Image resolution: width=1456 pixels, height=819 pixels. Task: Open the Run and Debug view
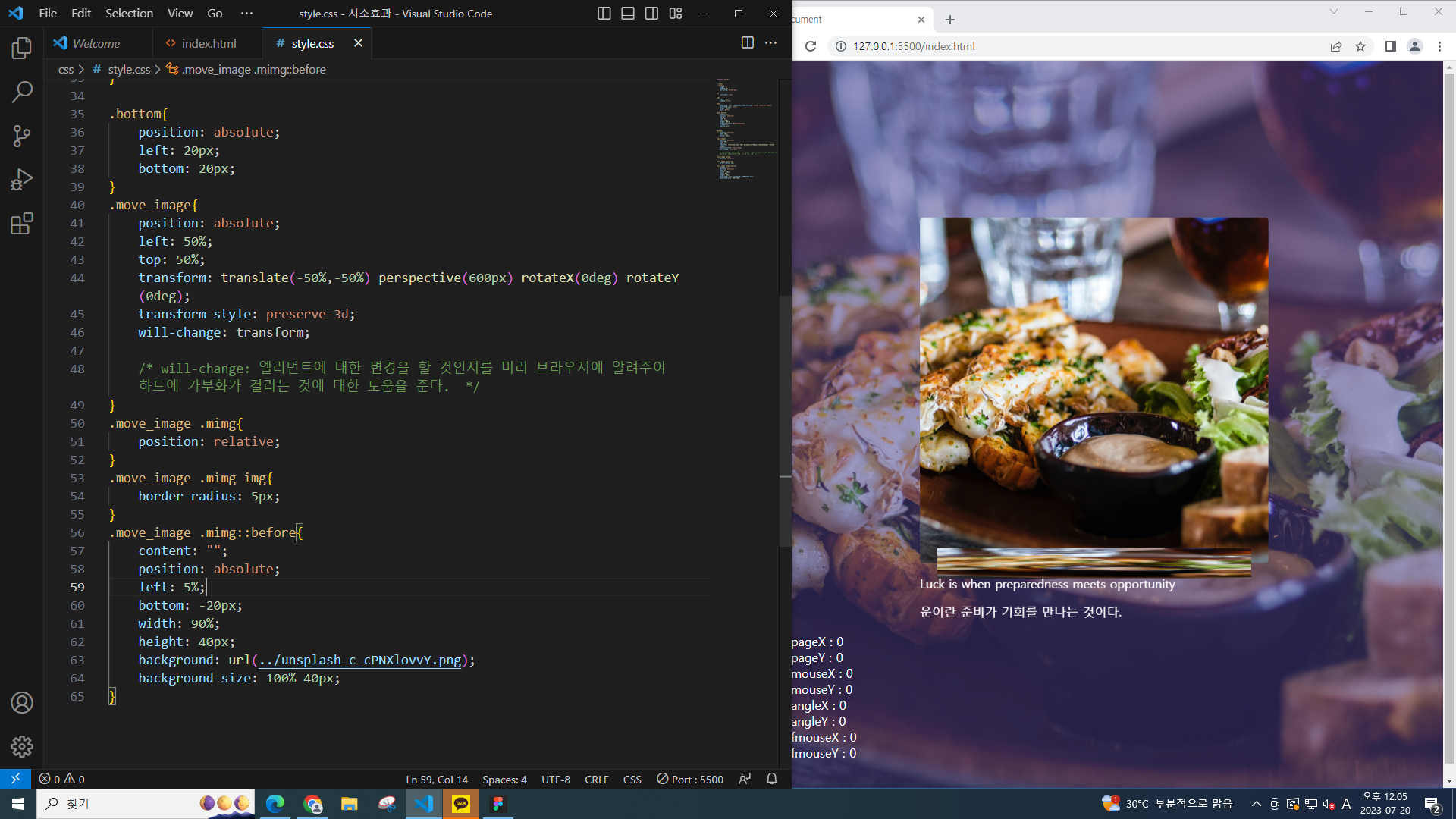pos(22,180)
